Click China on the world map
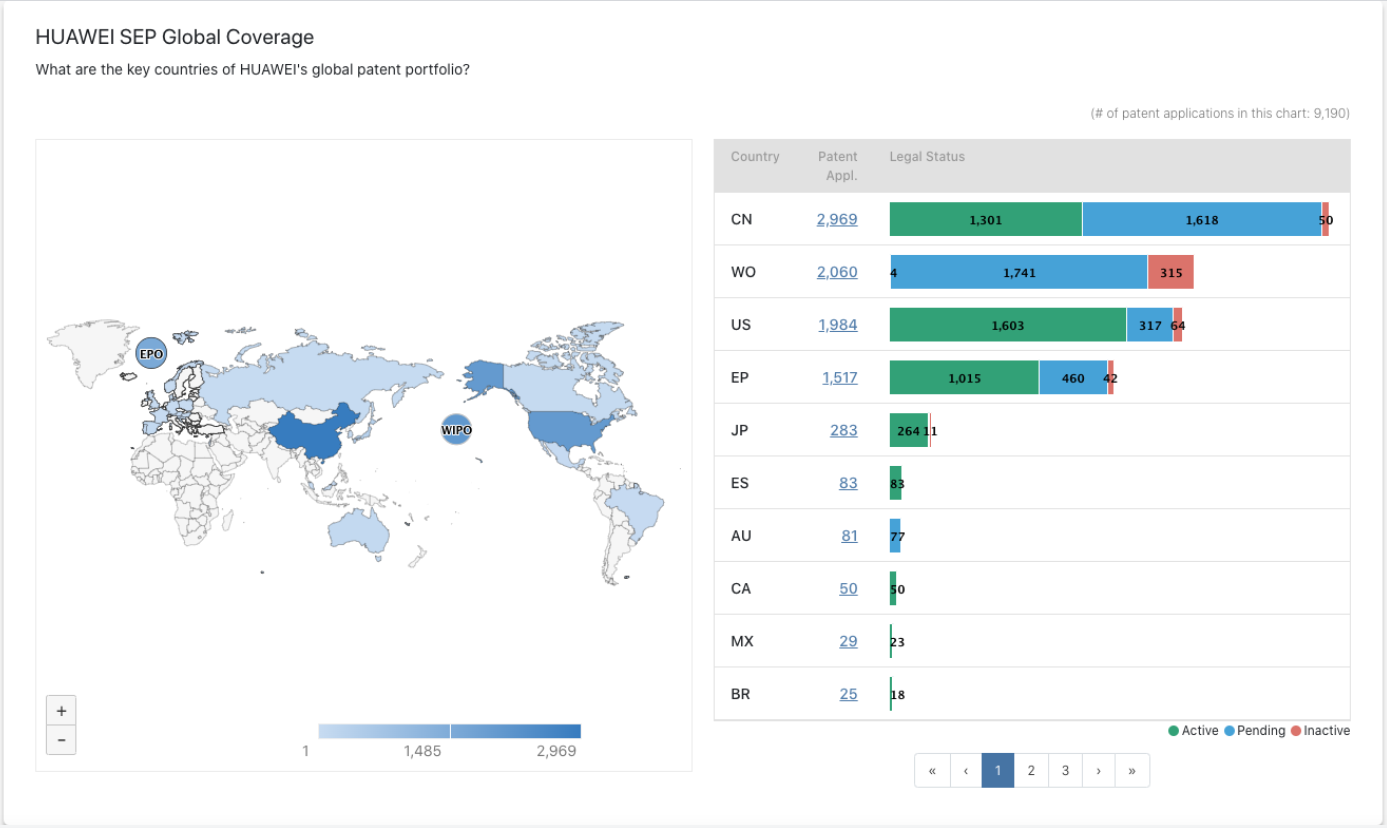The image size is (1387, 828). click(315, 432)
